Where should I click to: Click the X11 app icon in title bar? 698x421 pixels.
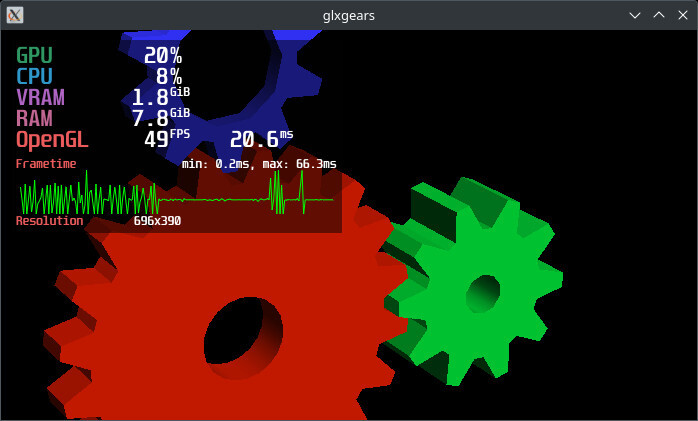pyautogui.click(x=15, y=14)
